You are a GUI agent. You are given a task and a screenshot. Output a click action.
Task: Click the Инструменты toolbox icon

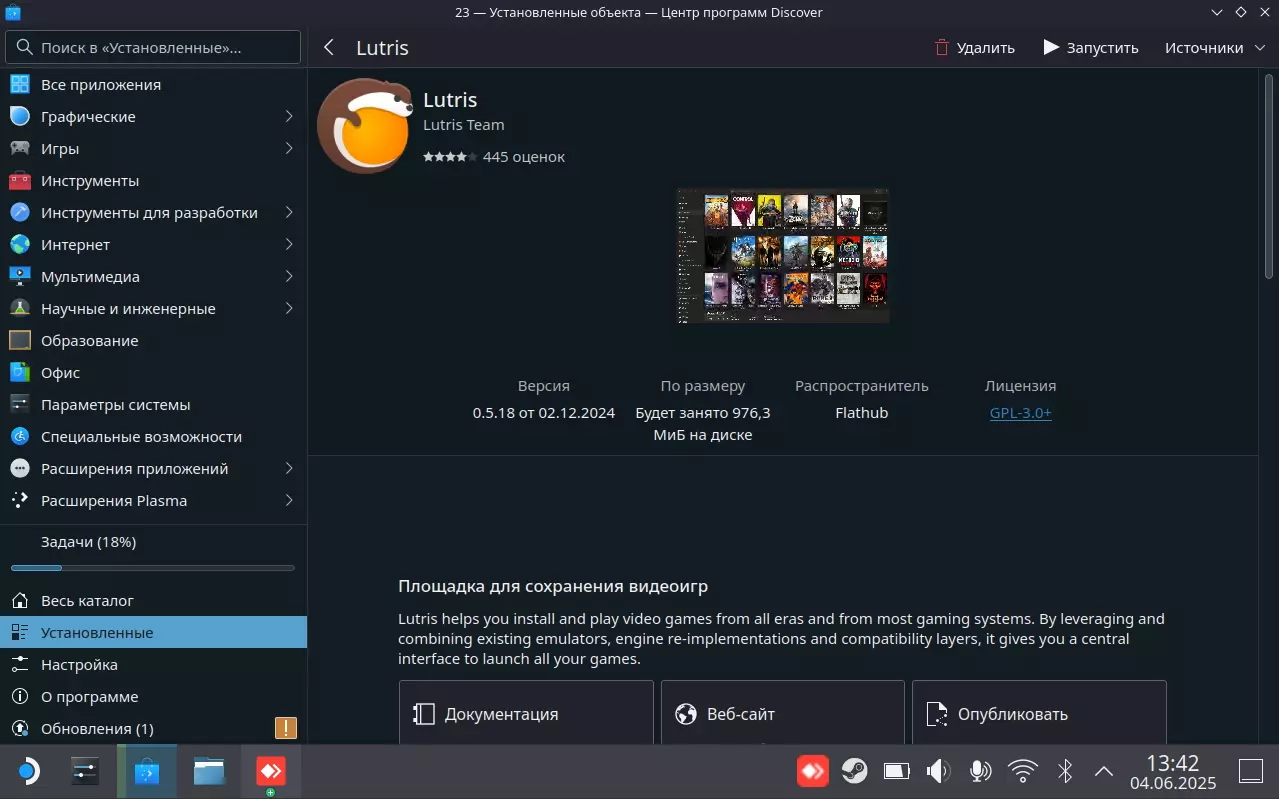[x=20, y=181]
